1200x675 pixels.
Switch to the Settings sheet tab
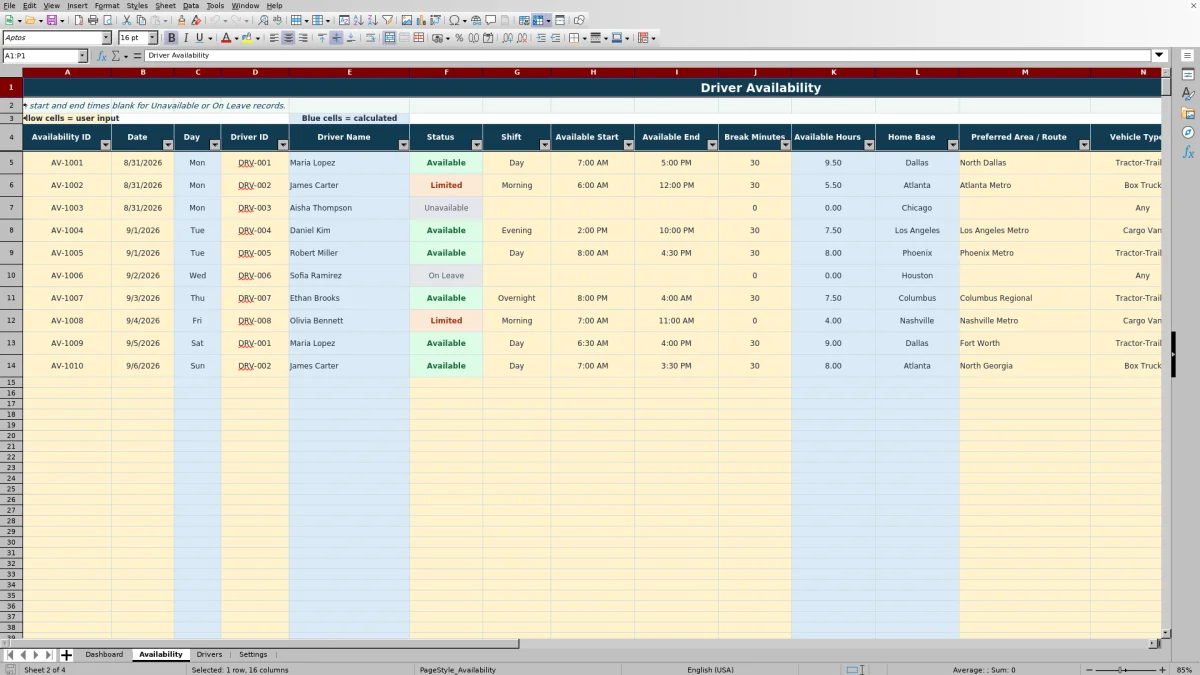click(253, 655)
